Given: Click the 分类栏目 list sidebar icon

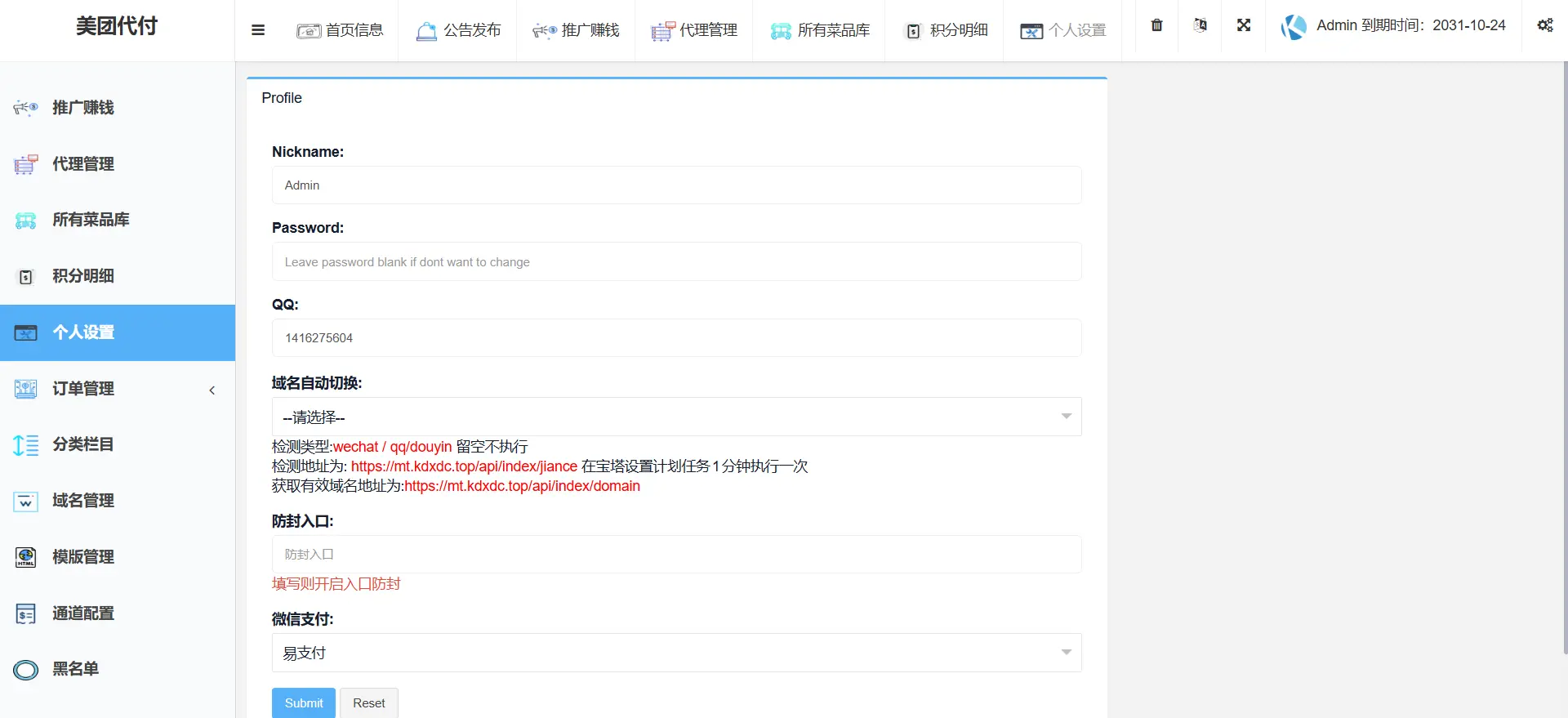Looking at the screenshot, I should point(25,444).
